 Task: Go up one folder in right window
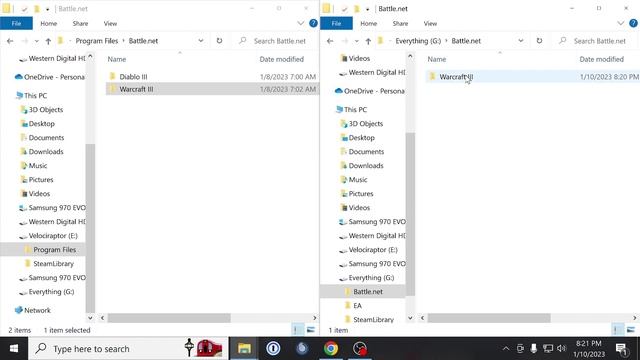(x=368, y=41)
